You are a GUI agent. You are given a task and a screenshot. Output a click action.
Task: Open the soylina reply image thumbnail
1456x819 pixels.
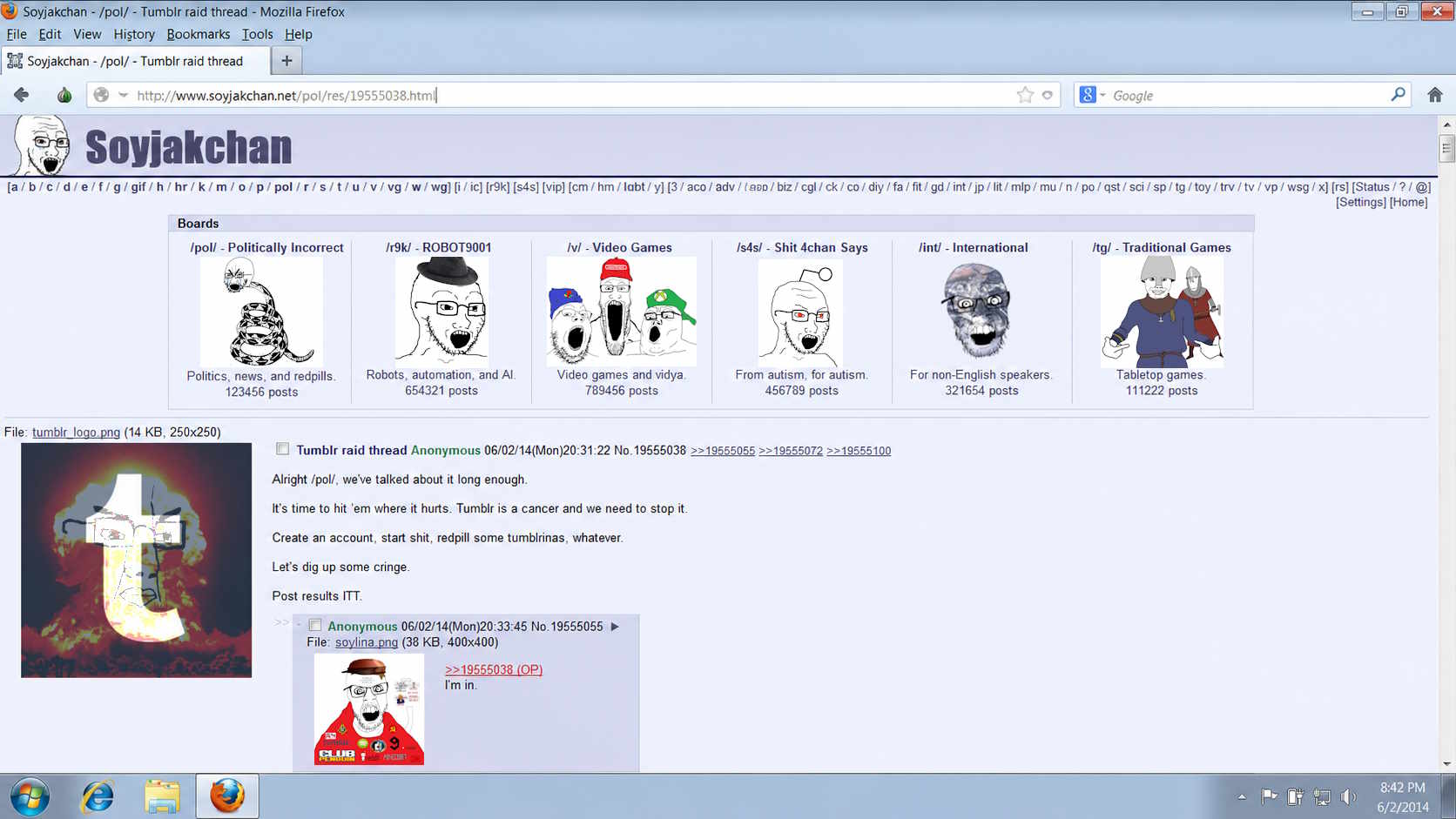[369, 709]
